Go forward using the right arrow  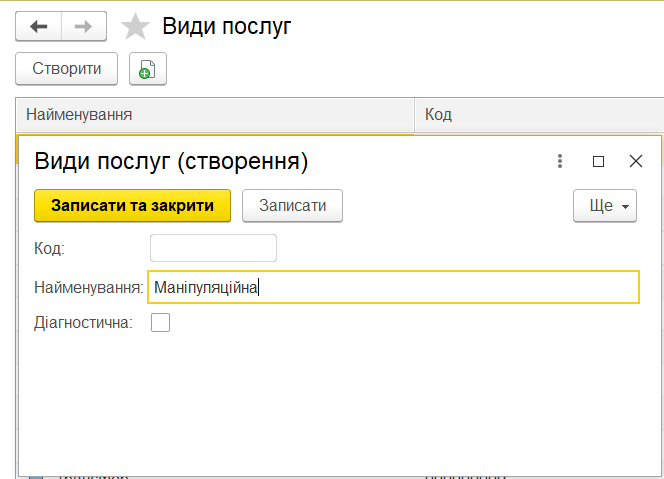[84, 27]
